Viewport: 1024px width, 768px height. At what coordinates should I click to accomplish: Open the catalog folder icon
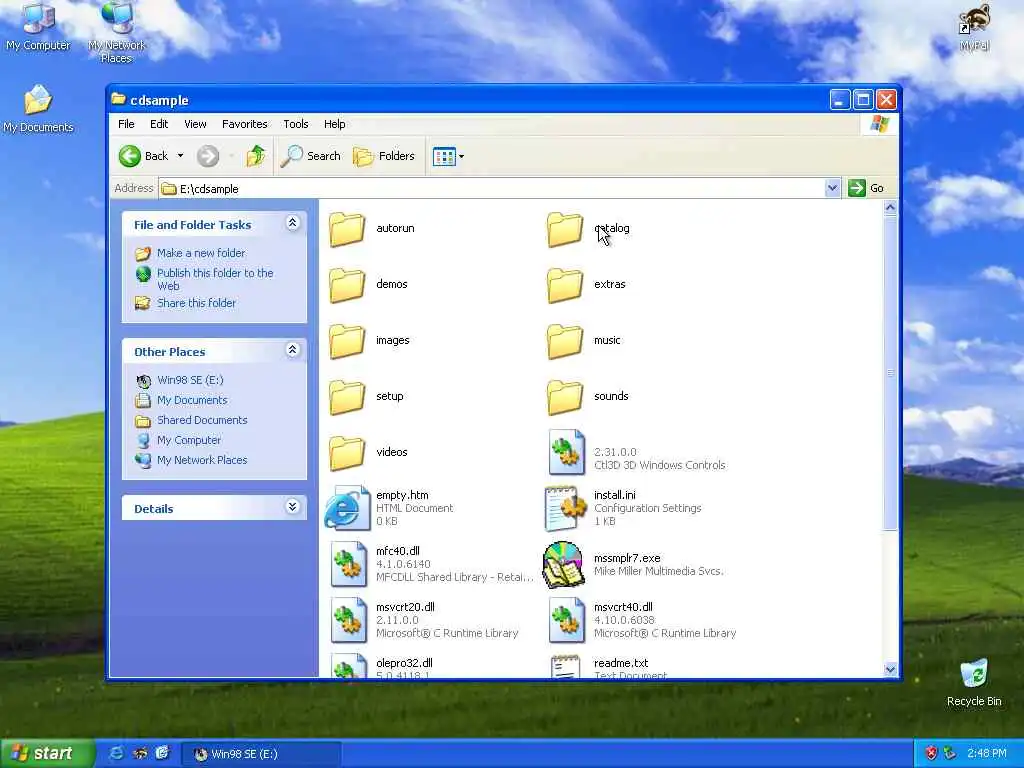tap(565, 229)
